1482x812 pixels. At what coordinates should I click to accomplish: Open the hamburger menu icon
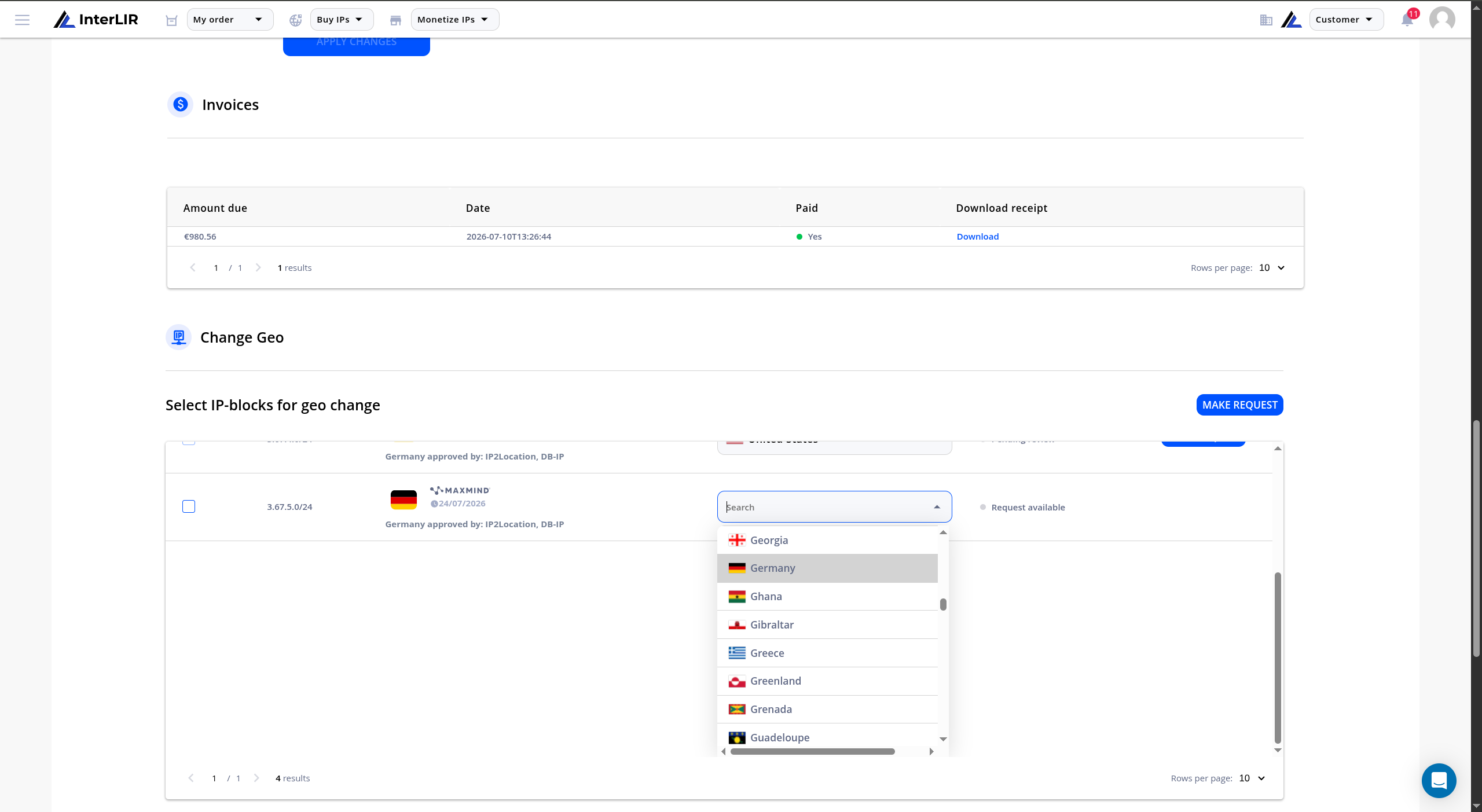pos(22,20)
